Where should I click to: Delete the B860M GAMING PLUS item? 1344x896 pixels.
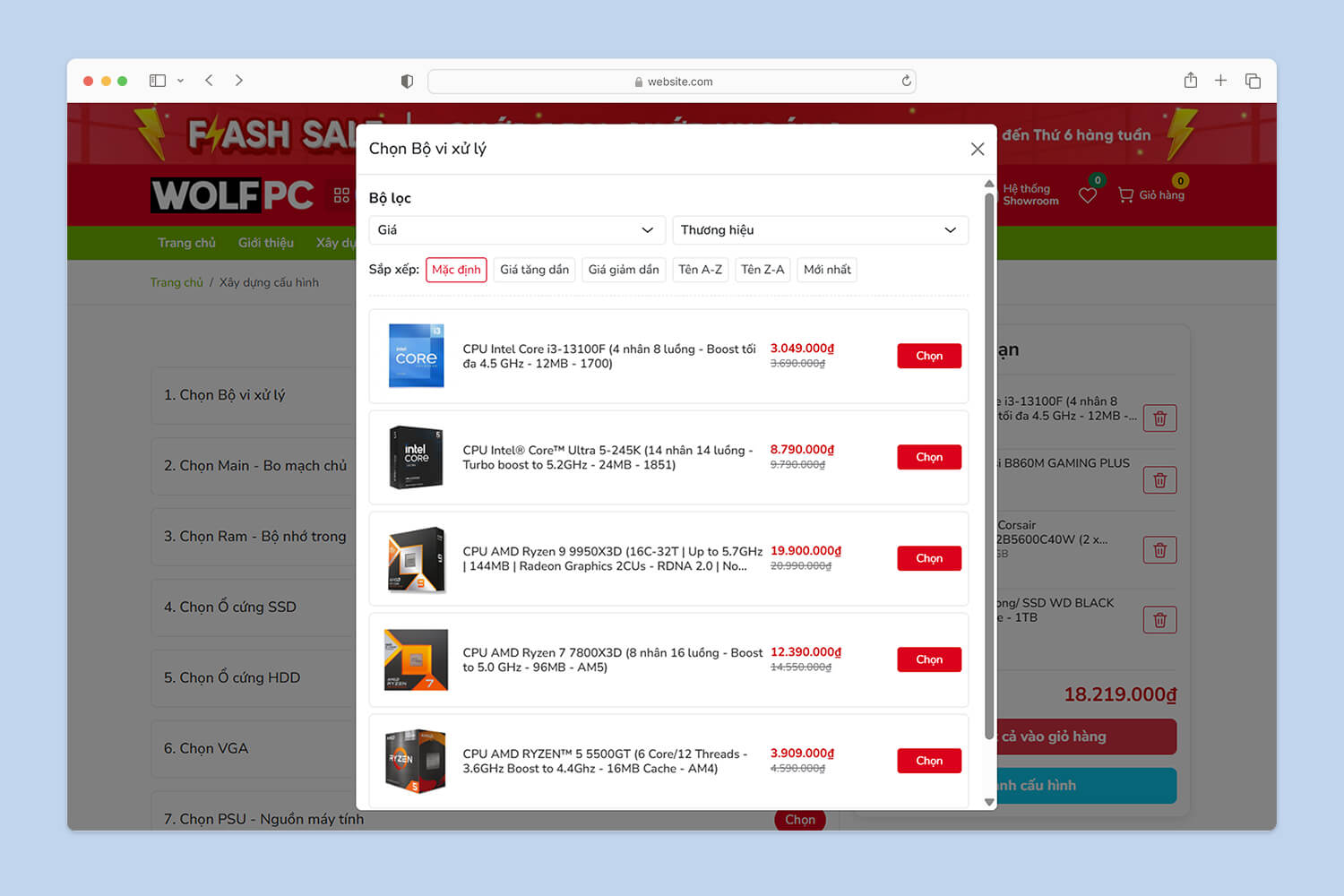[x=1160, y=480]
